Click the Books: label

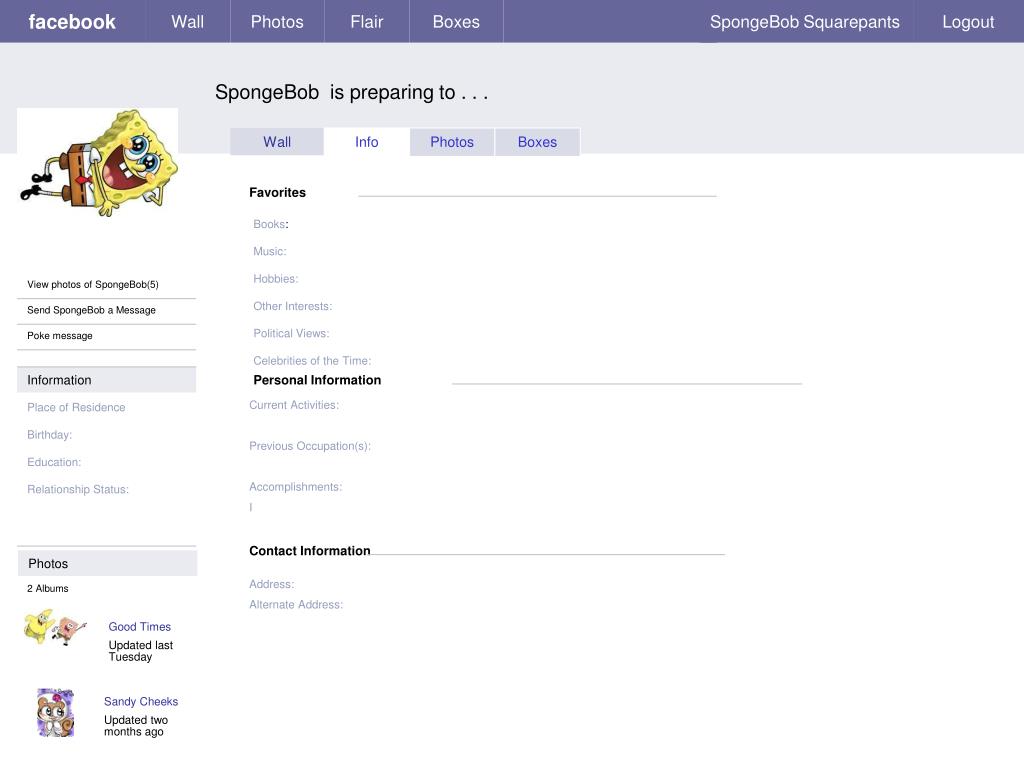[271, 224]
